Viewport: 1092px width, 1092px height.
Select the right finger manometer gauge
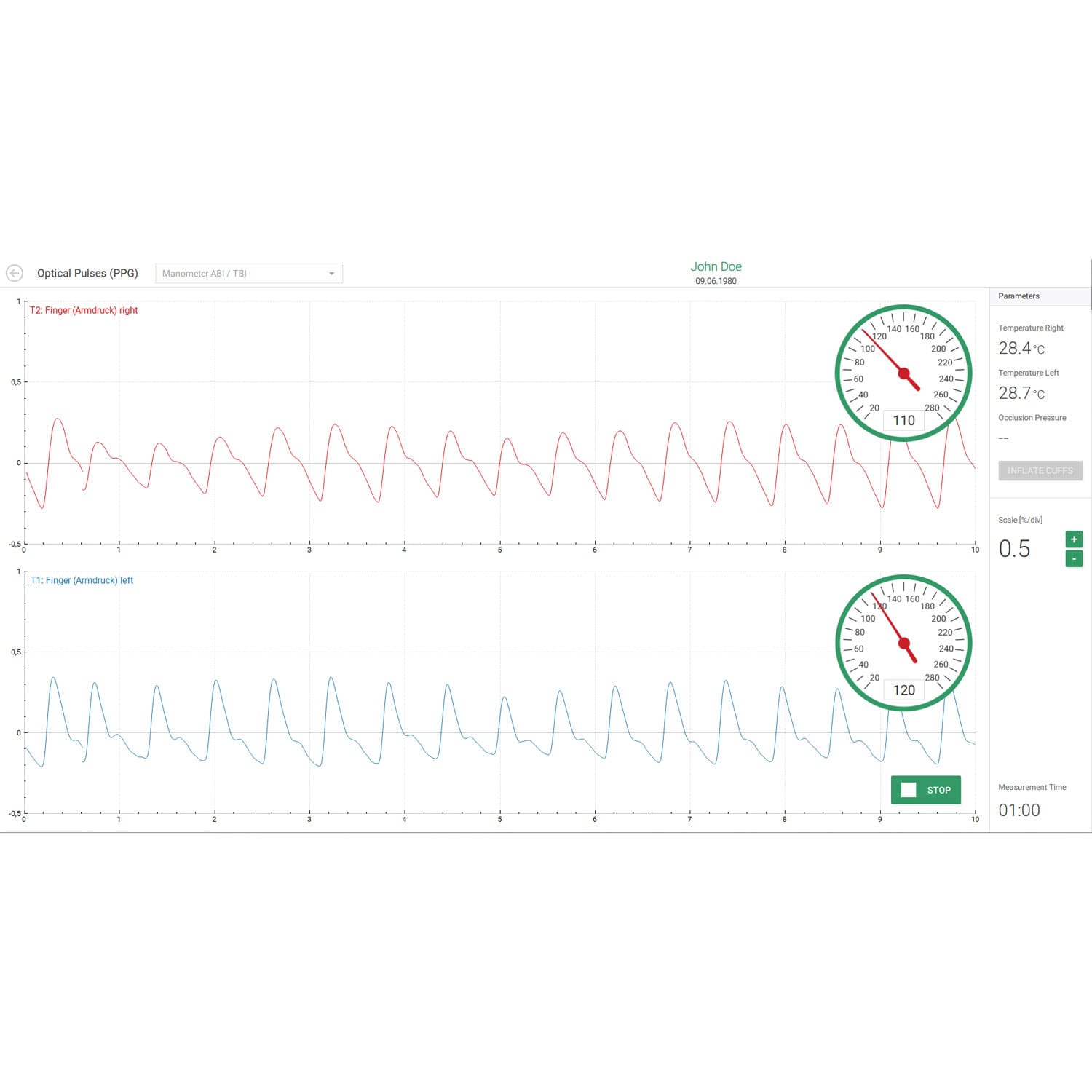pyautogui.click(x=903, y=373)
